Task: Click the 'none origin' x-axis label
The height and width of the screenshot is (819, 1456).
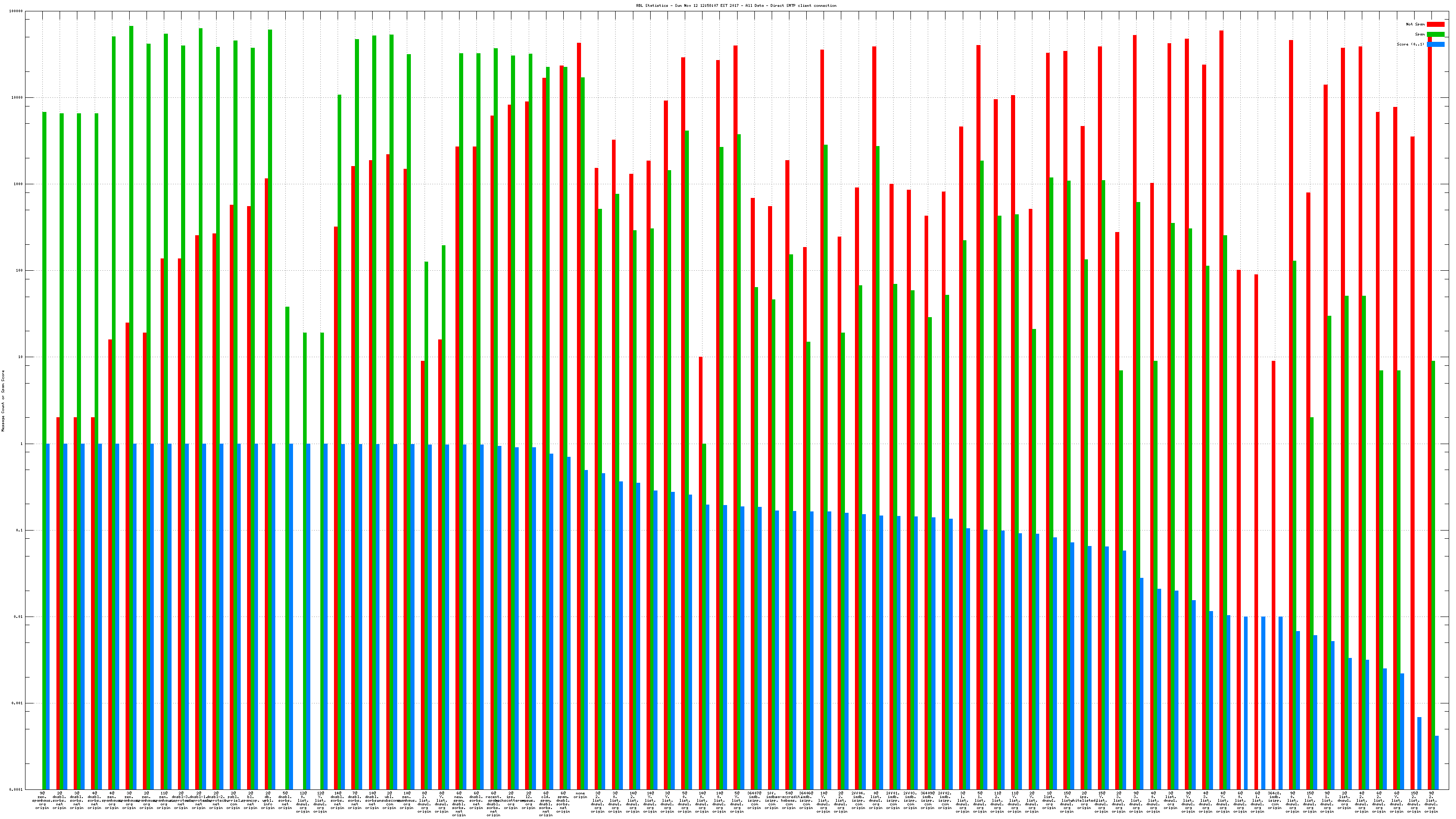Action: (x=581, y=795)
